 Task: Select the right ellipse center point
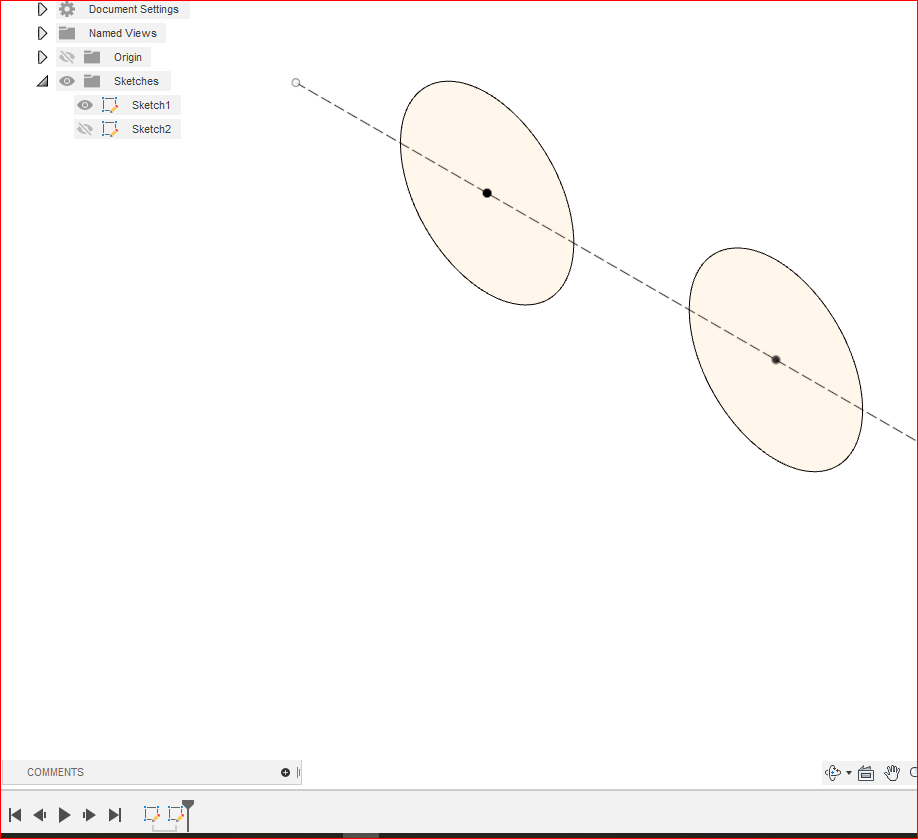pyautogui.click(x=776, y=359)
